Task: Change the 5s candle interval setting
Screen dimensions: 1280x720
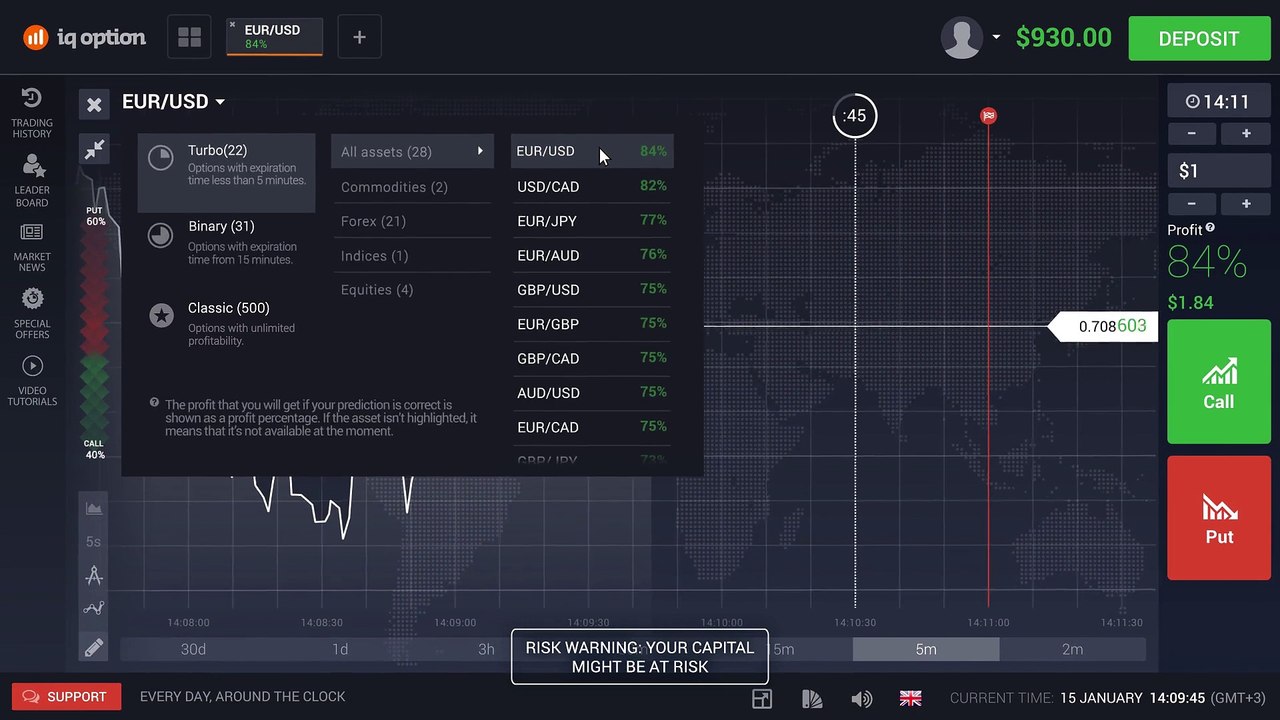Action: (93, 542)
